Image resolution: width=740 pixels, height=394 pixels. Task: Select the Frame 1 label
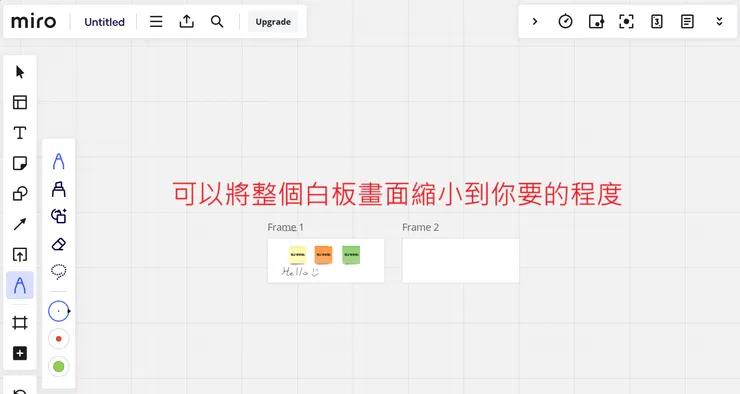tap(286, 227)
